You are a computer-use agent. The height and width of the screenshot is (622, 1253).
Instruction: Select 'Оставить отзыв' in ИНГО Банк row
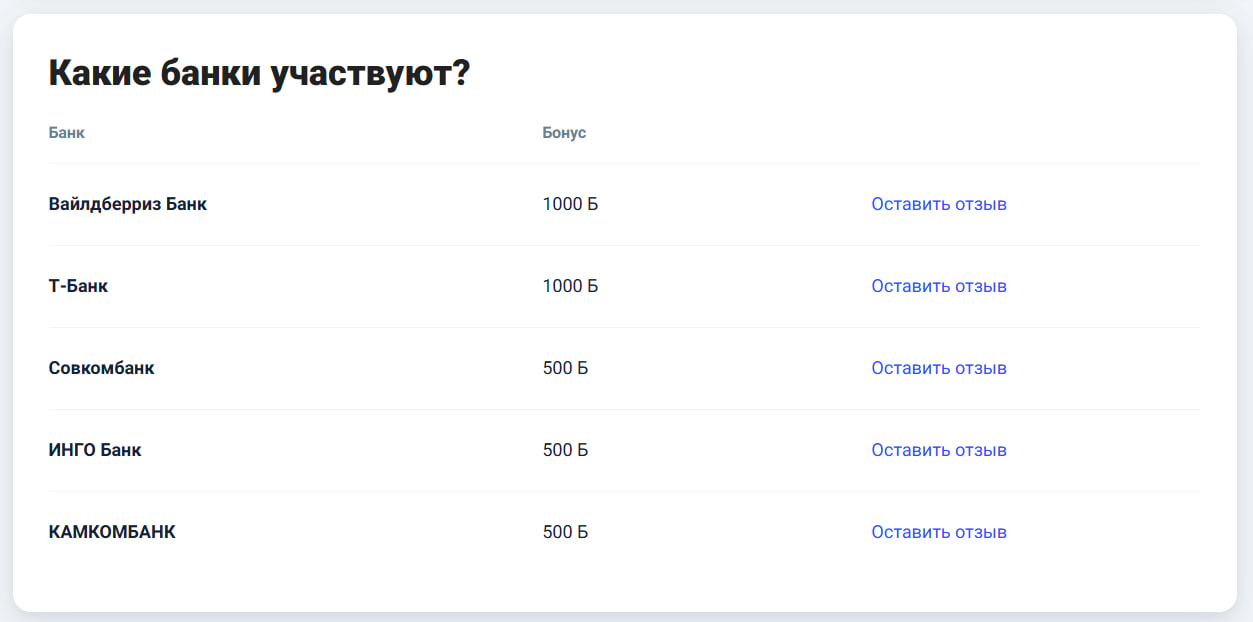click(x=938, y=450)
